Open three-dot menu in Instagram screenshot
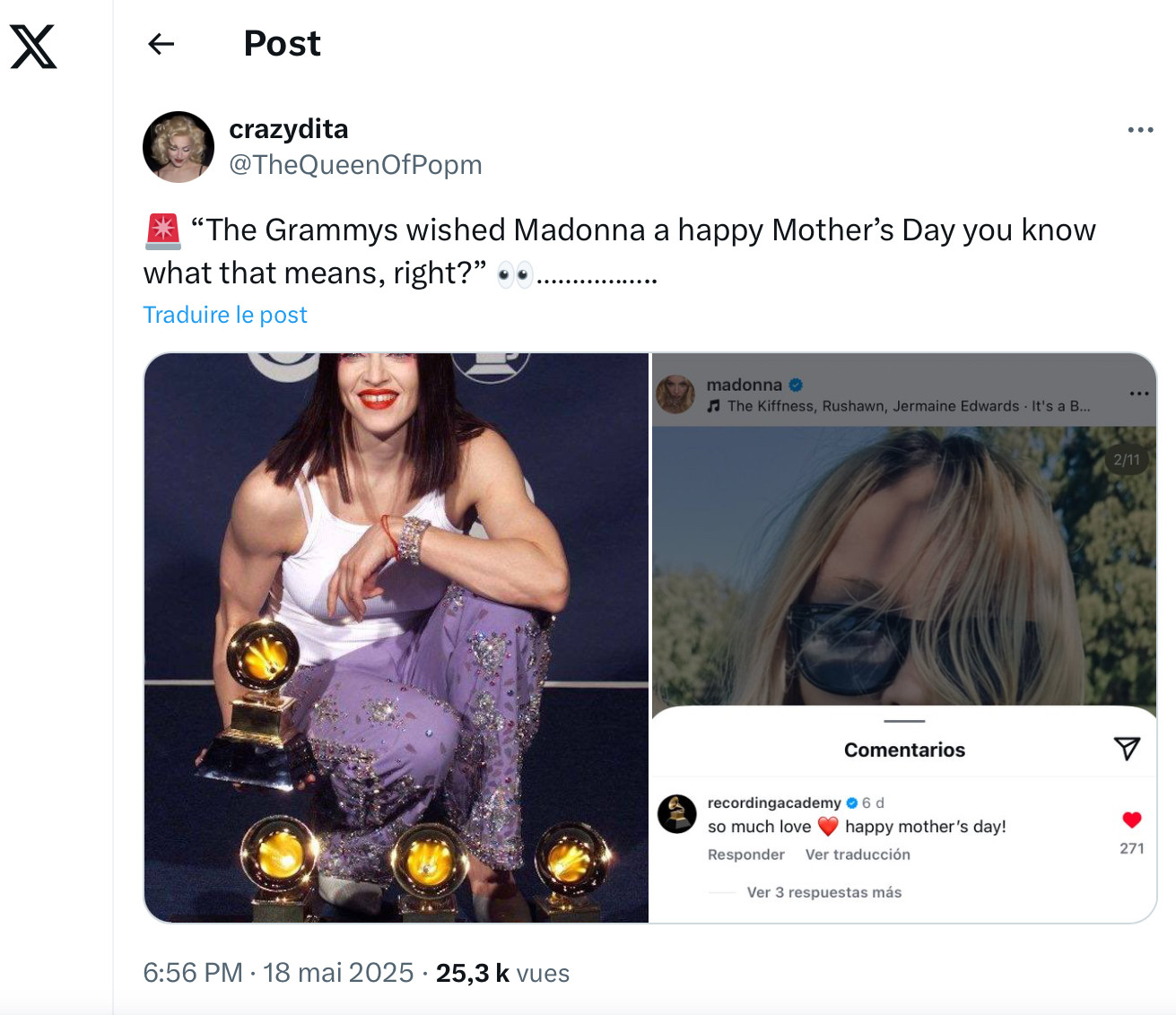The width and height of the screenshot is (1176, 1015). (1139, 394)
